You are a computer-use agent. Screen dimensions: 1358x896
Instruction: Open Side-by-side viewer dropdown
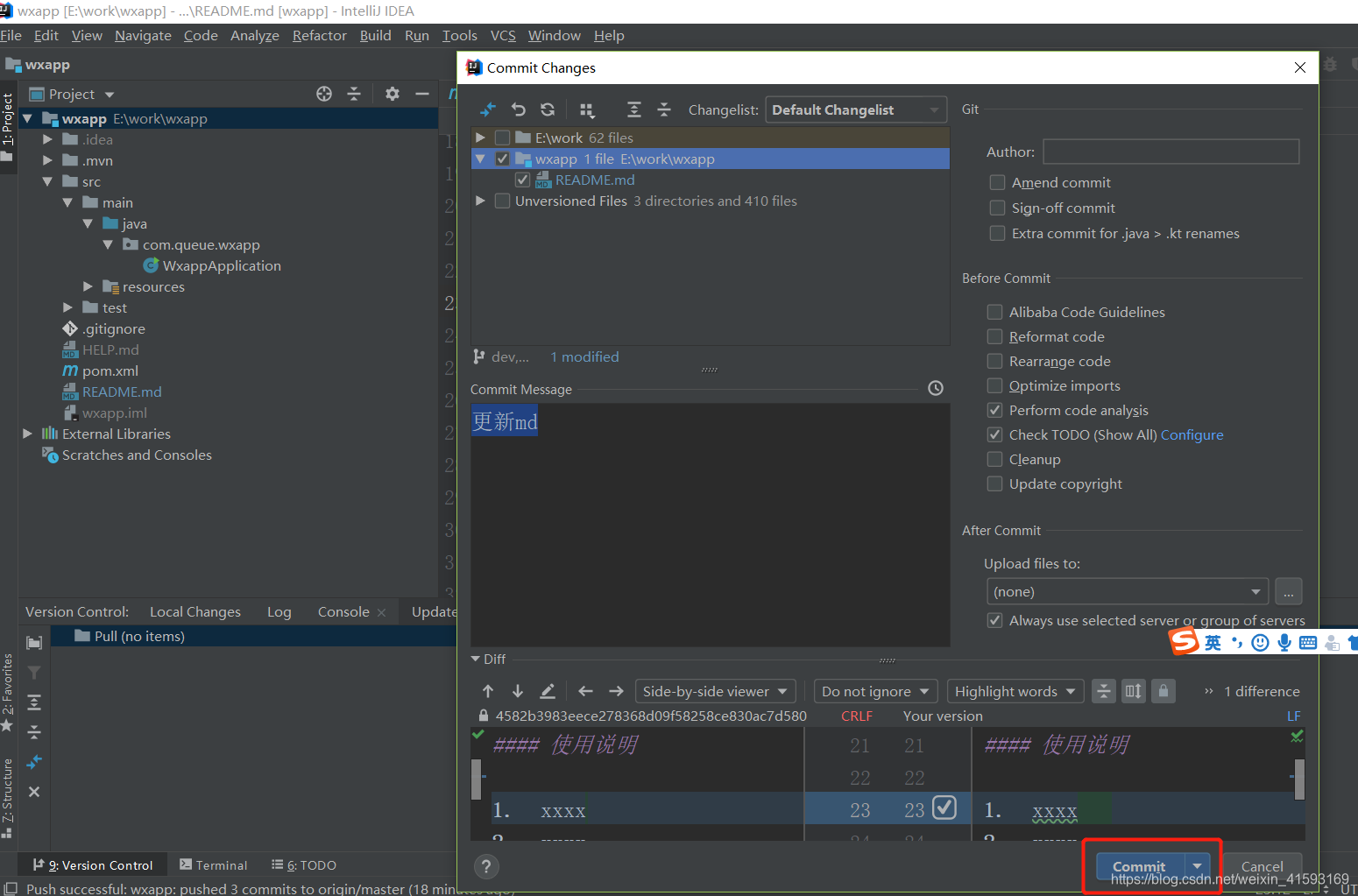pos(715,691)
